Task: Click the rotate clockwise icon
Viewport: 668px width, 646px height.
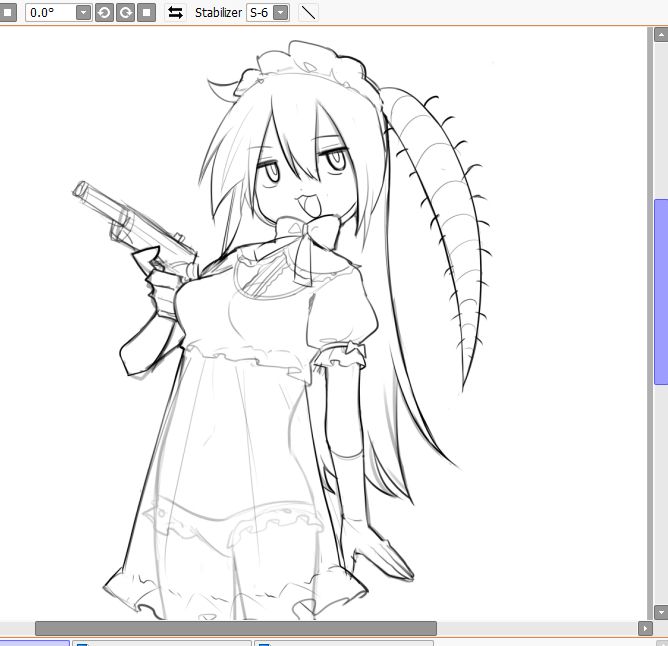Action: (125, 13)
